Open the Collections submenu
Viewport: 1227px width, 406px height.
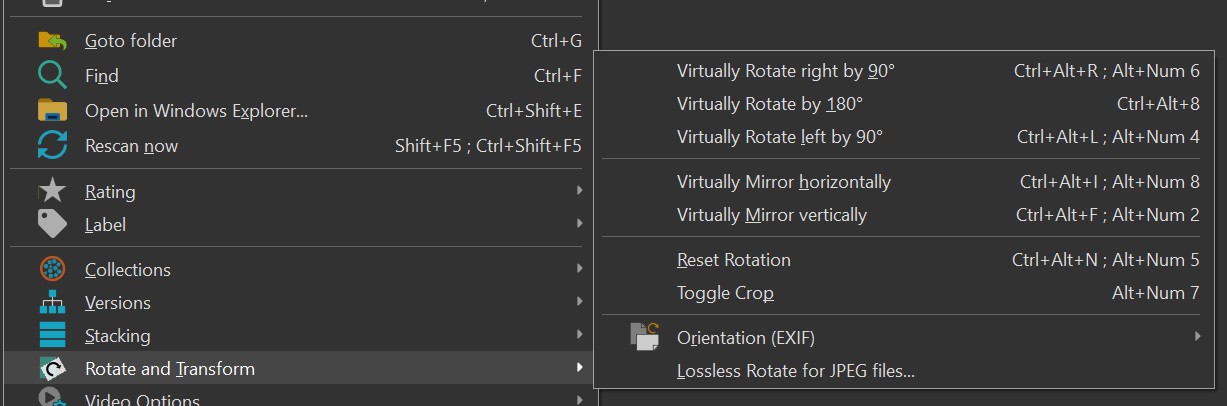(296, 269)
